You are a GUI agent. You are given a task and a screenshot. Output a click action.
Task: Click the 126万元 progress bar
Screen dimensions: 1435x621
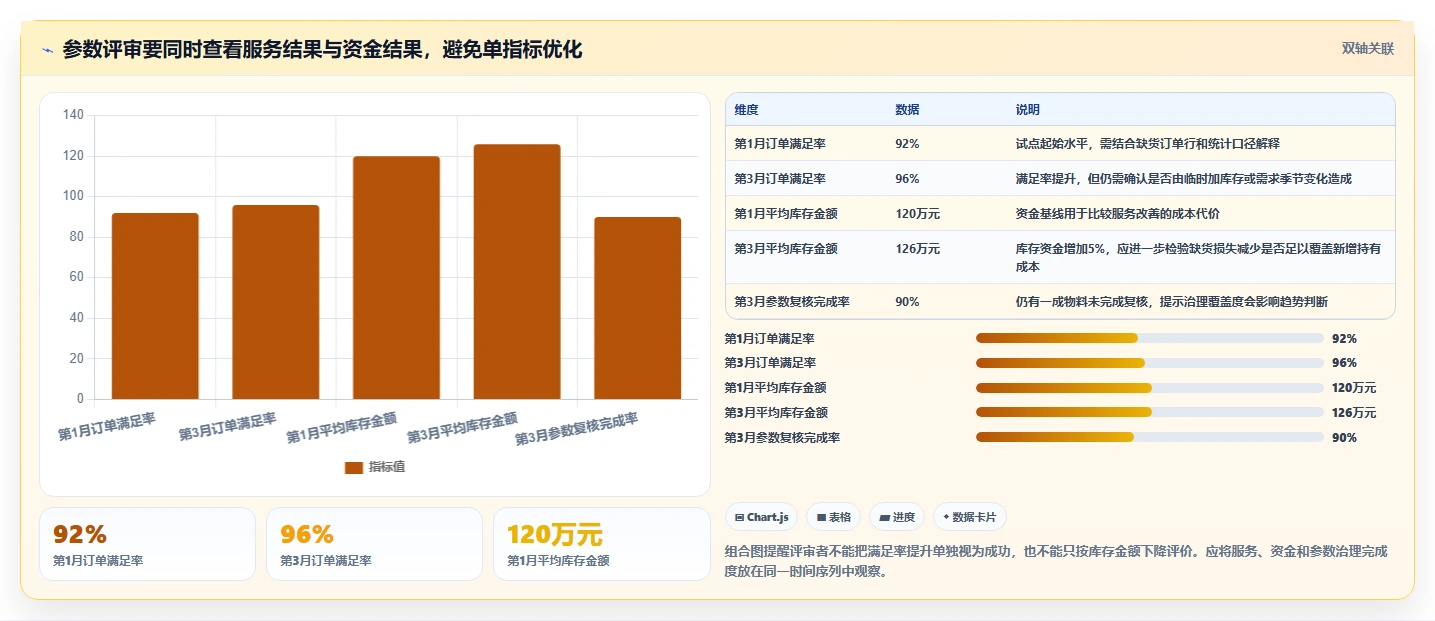coord(1150,413)
